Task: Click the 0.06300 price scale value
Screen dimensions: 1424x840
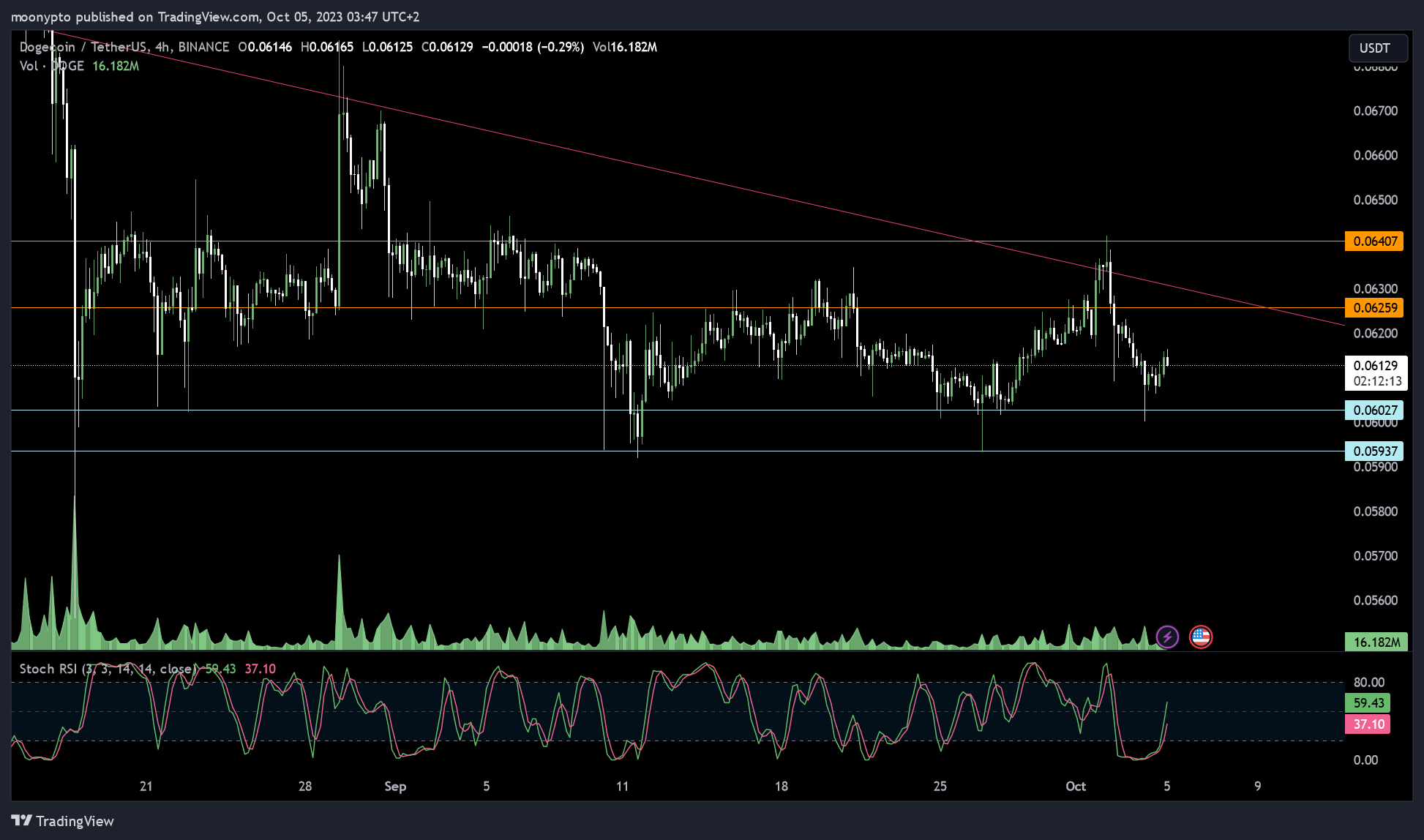Action: [1376, 289]
